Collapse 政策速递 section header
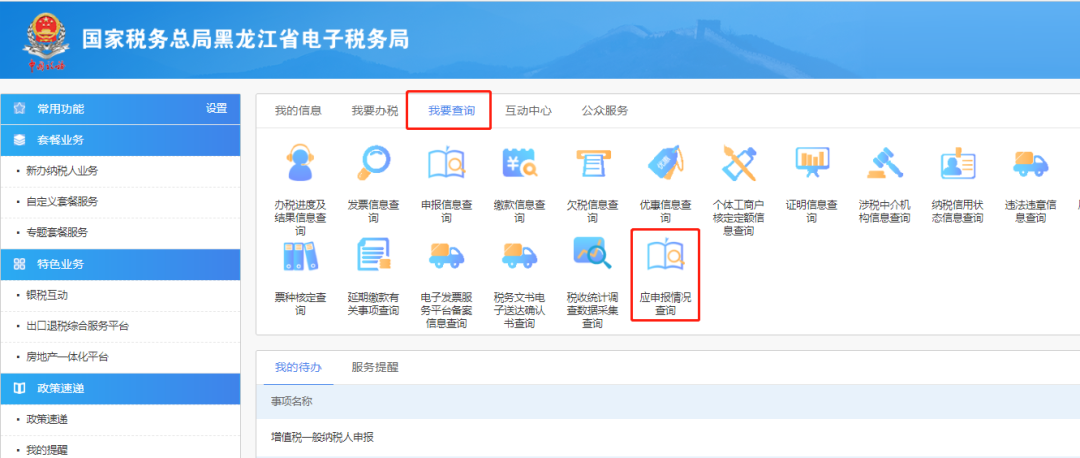The width and height of the screenshot is (1080, 458). point(121,388)
